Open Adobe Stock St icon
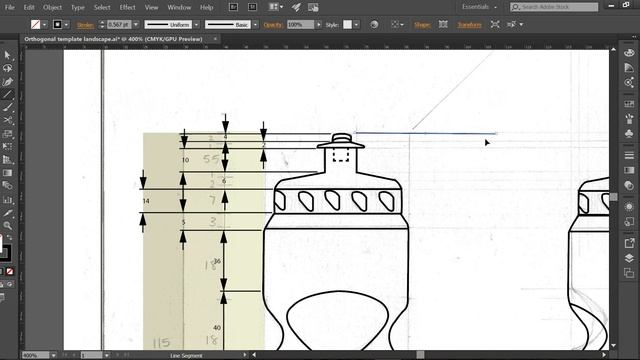640x360 pixels. pos(252,7)
